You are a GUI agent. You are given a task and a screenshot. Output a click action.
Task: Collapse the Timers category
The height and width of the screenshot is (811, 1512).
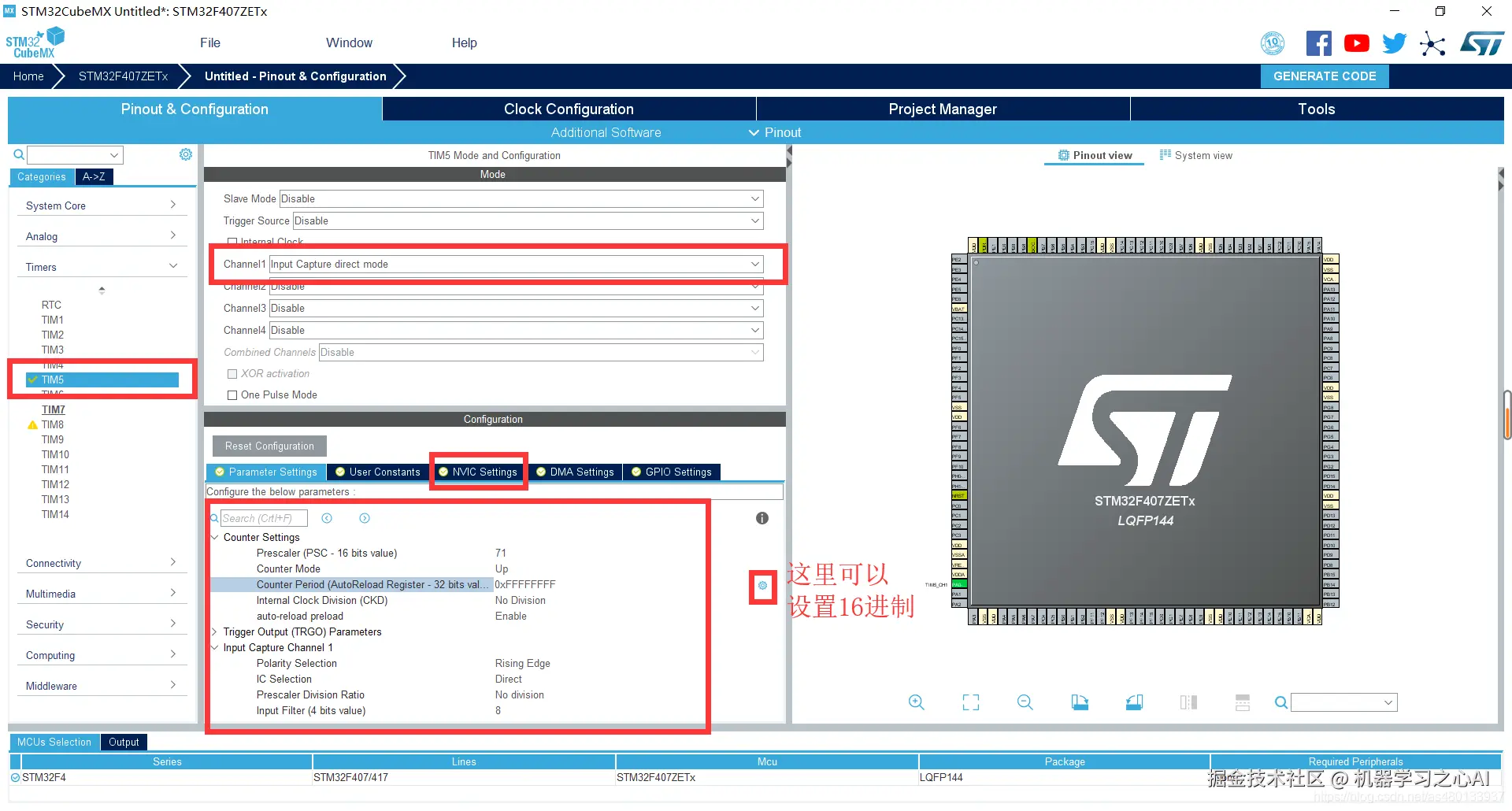click(x=102, y=267)
